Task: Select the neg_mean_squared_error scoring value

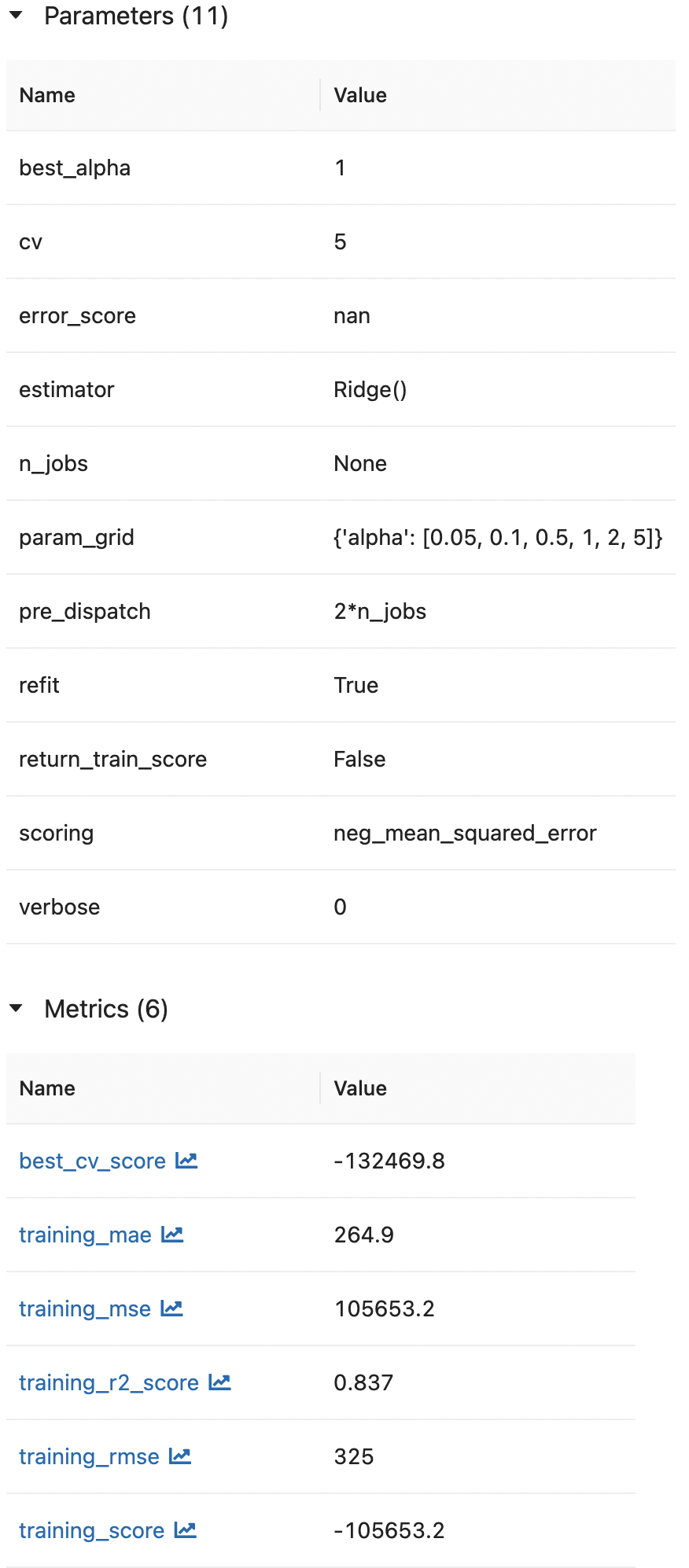Action: [x=465, y=834]
